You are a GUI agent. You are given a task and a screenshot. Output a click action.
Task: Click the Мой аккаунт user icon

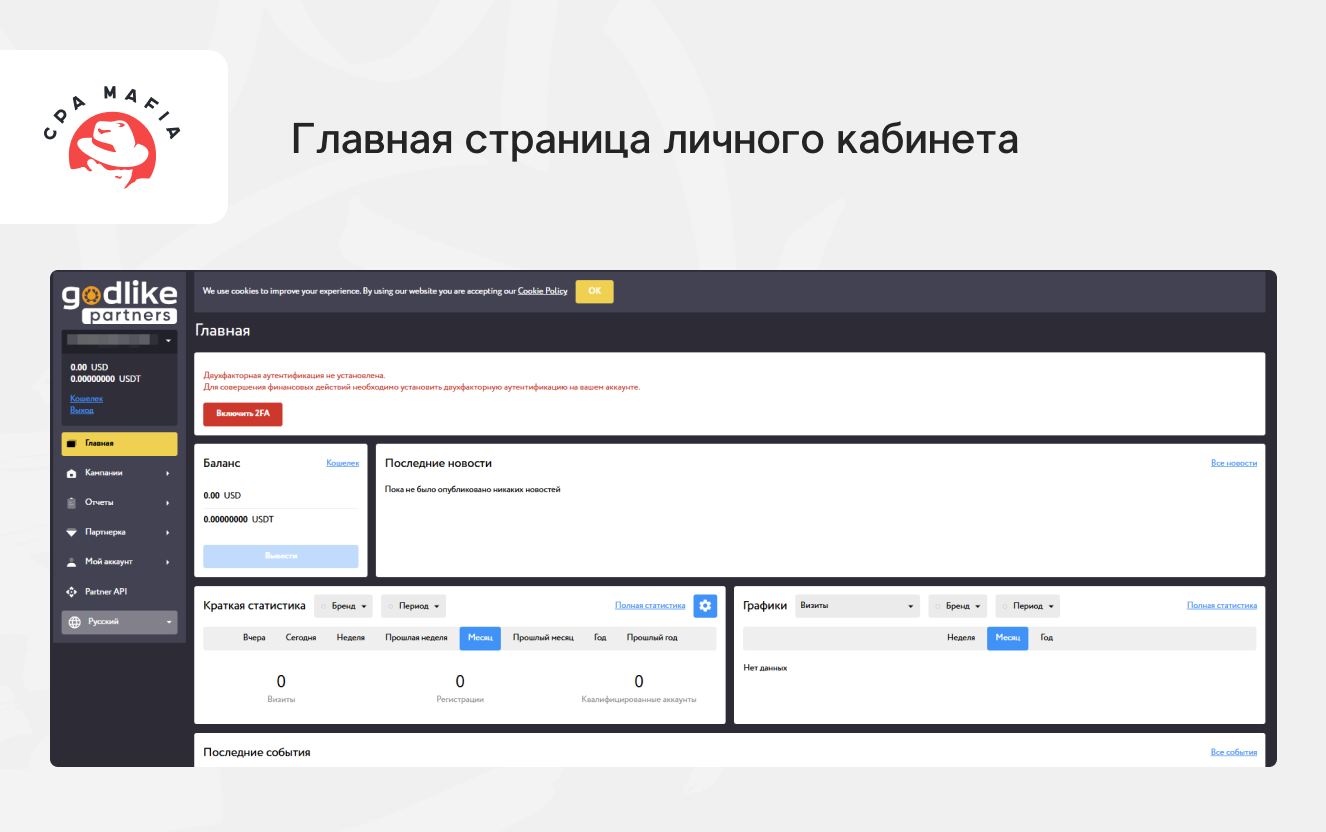pyautogui.click(x=71, y=562)
